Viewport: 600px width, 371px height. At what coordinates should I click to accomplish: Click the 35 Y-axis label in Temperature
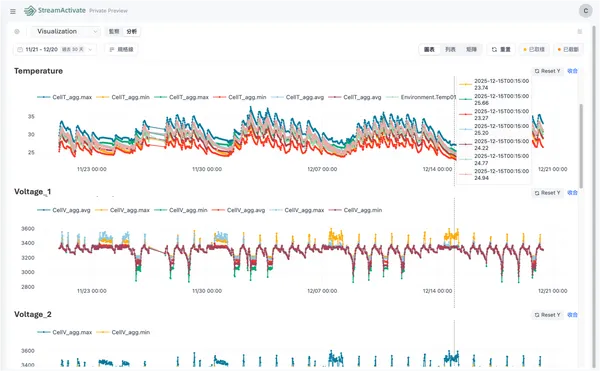coord(31,117)
